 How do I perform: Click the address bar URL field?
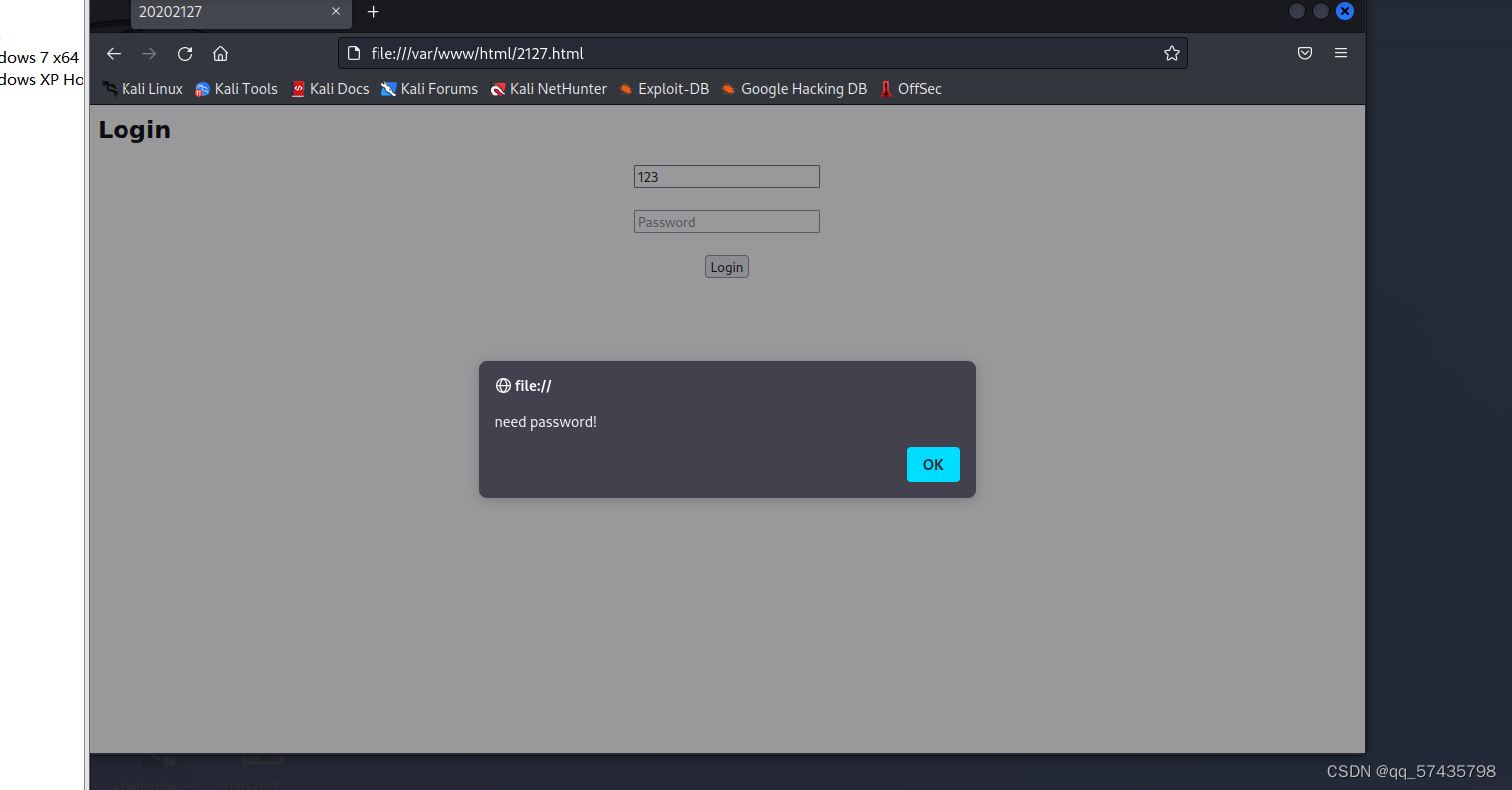click(762, 54)
